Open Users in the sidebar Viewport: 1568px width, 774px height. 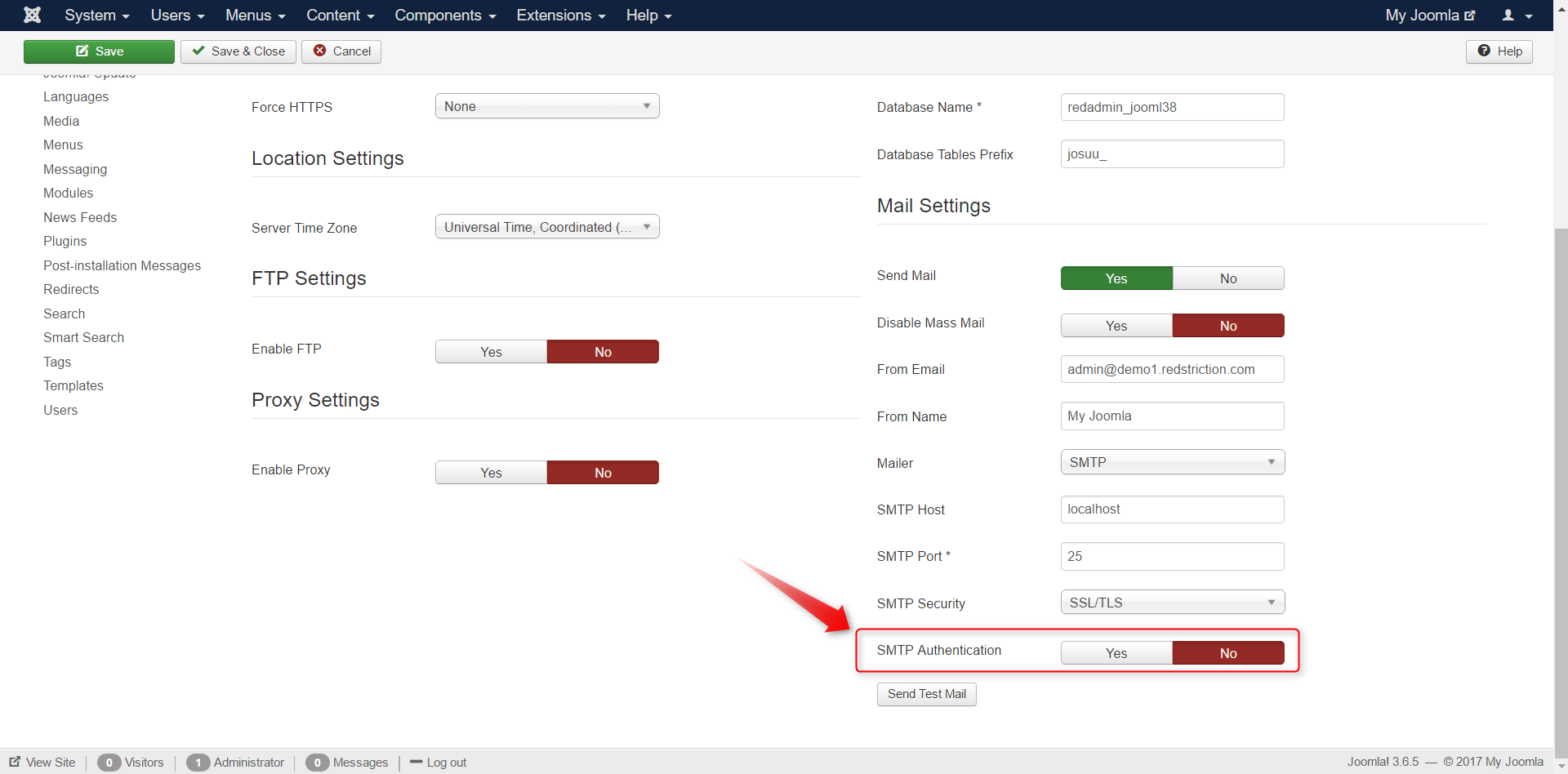click(x=60, y=410)
